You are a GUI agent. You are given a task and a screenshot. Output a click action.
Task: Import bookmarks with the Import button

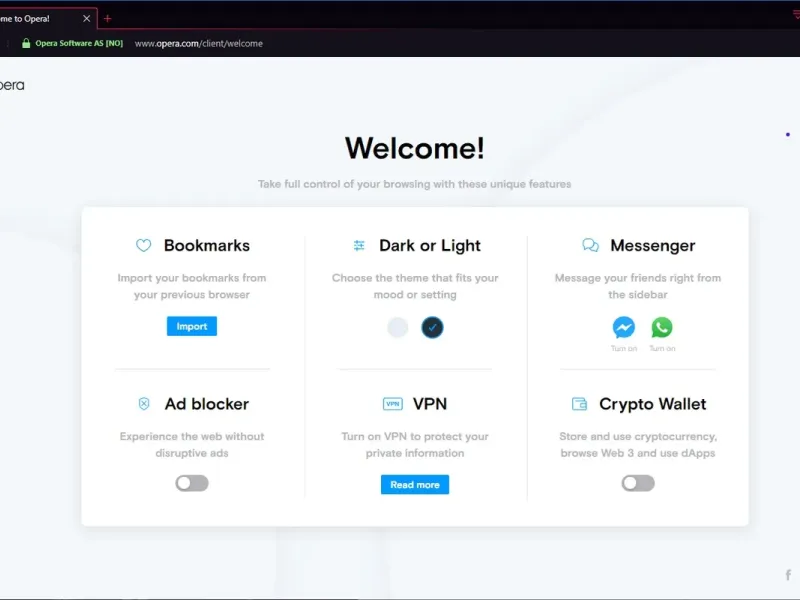pos(192,327)
